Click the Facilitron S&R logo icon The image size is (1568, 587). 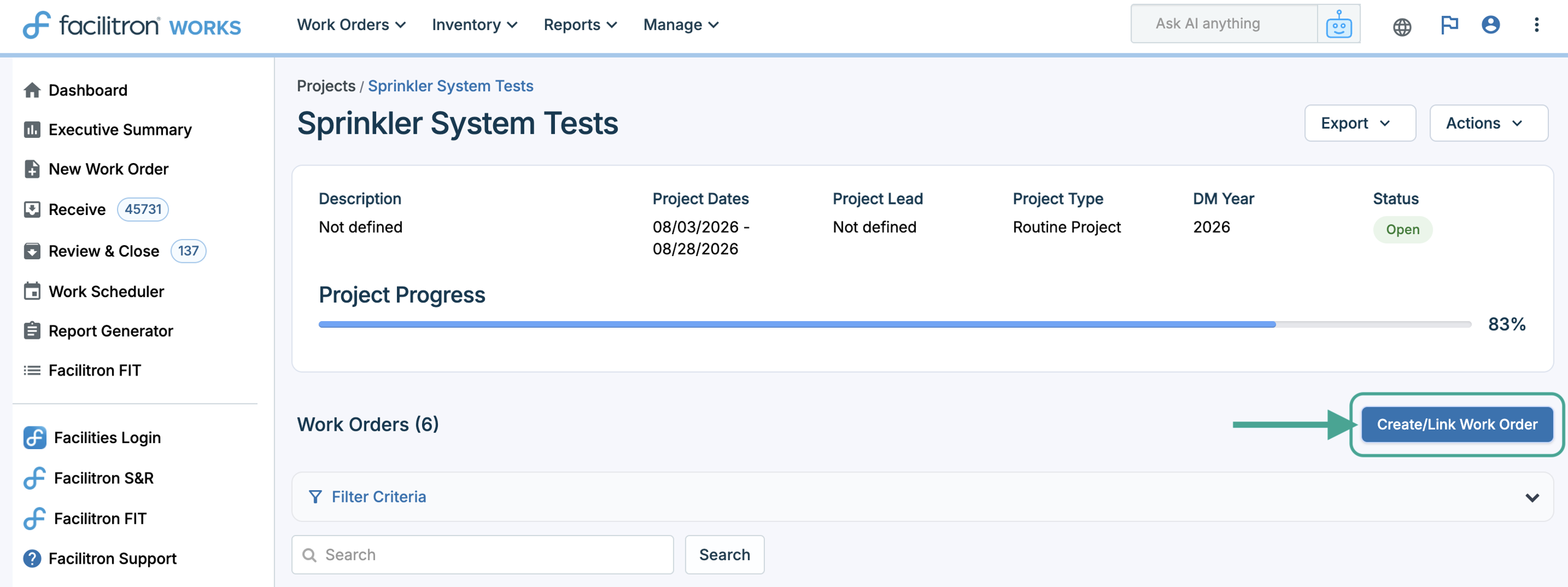pos(34,478)
